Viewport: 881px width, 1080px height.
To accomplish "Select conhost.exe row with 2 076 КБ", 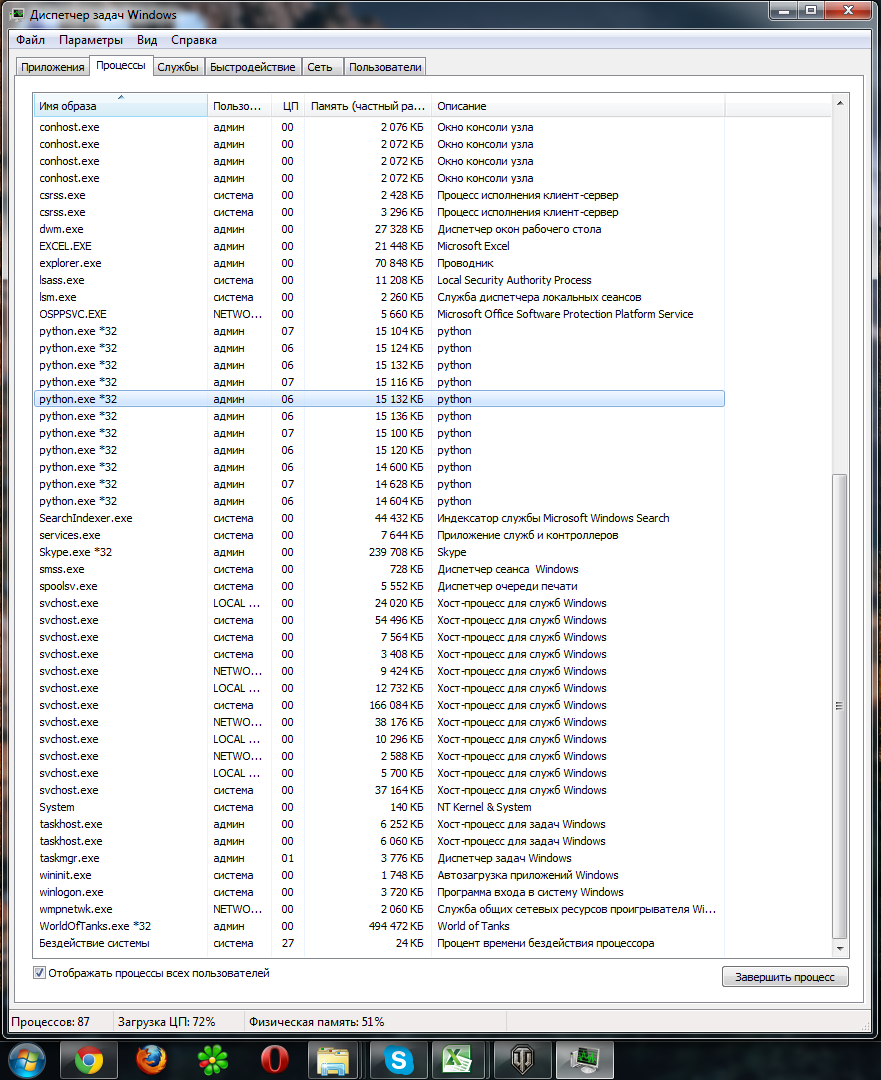I will point(379,127).
